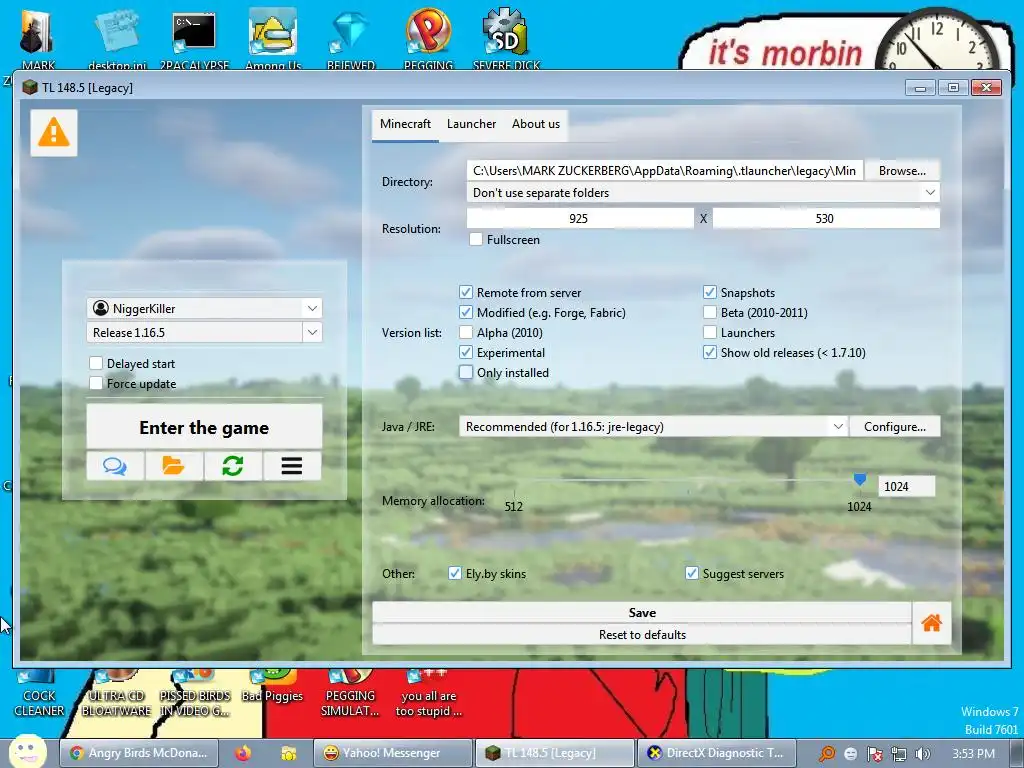
Task: Uncheck Suggest servers
Action: tap(692, 573)
